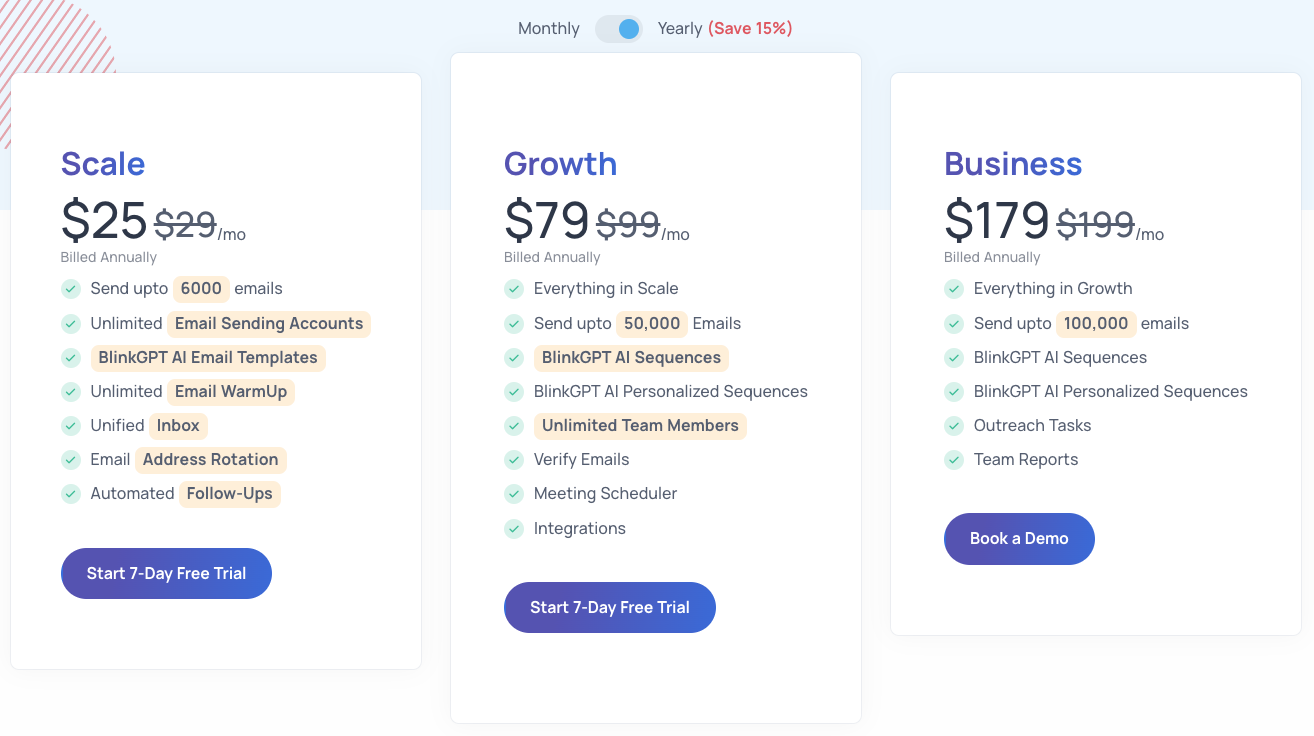The width and height of the screenshot is (1314, 736).
Task: Start the 7-day free trial for Scale
Action: coord(166,574)
